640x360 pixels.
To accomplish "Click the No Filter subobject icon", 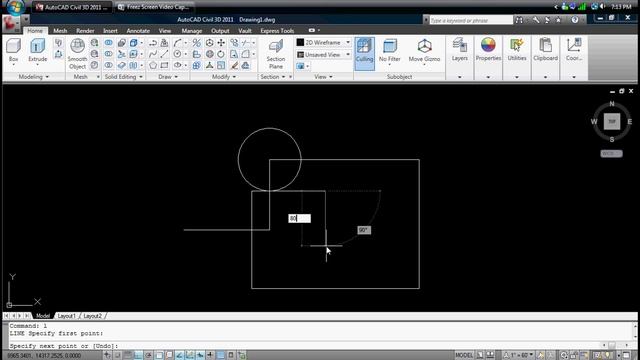I will tap(389, 45).
